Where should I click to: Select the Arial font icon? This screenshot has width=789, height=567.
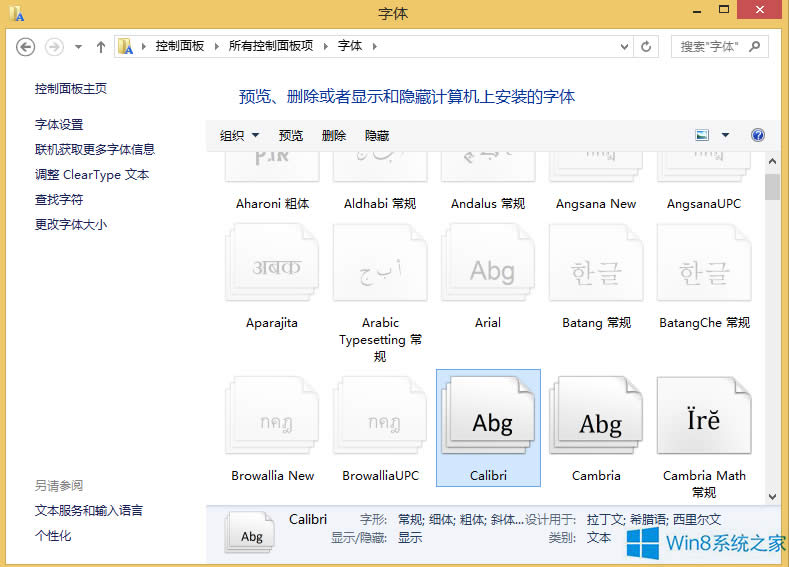(x=488, y=263)
